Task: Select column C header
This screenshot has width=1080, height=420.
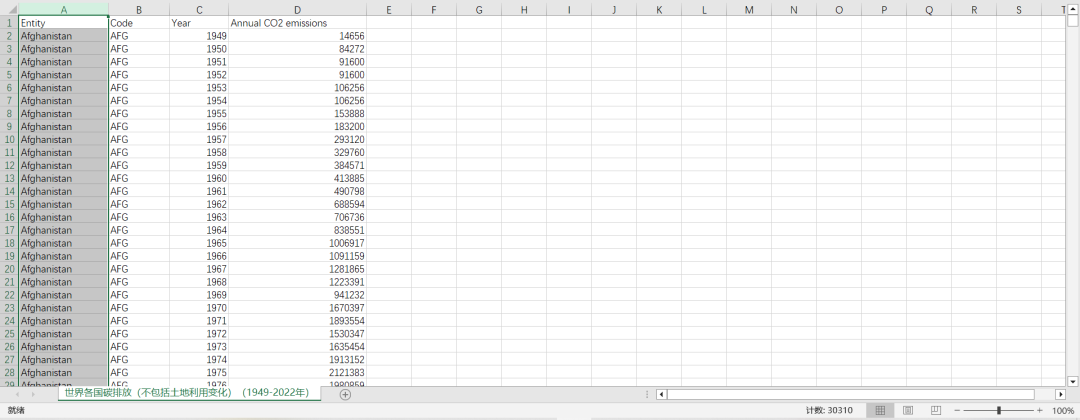Action: pyautogui.click(x=199, y=10)
